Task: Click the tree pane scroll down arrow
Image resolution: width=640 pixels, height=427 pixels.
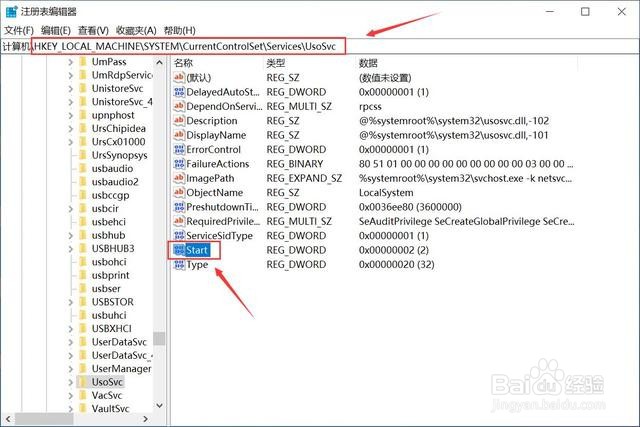Action: (x=159, y=406)
